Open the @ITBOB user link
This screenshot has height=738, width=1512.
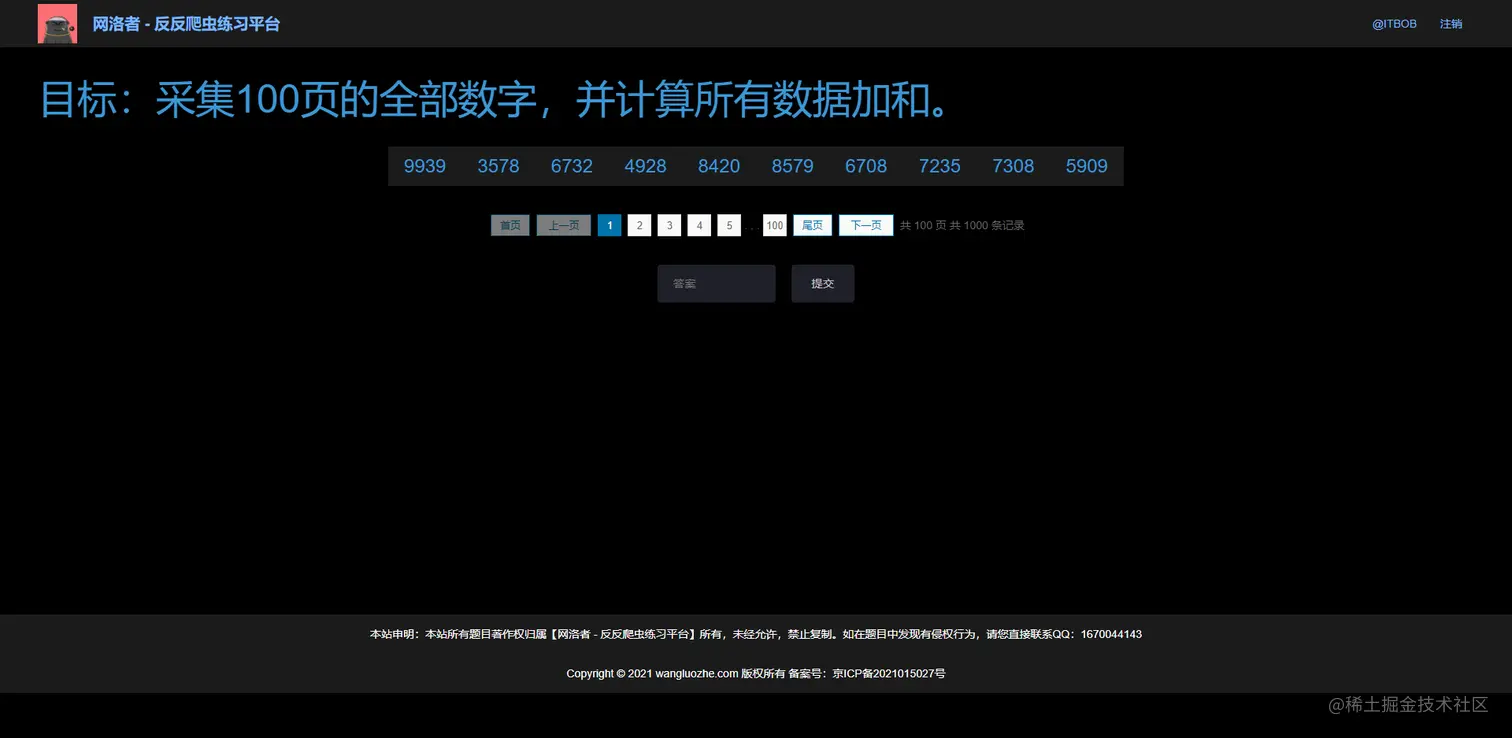[x=1394, y=24]
